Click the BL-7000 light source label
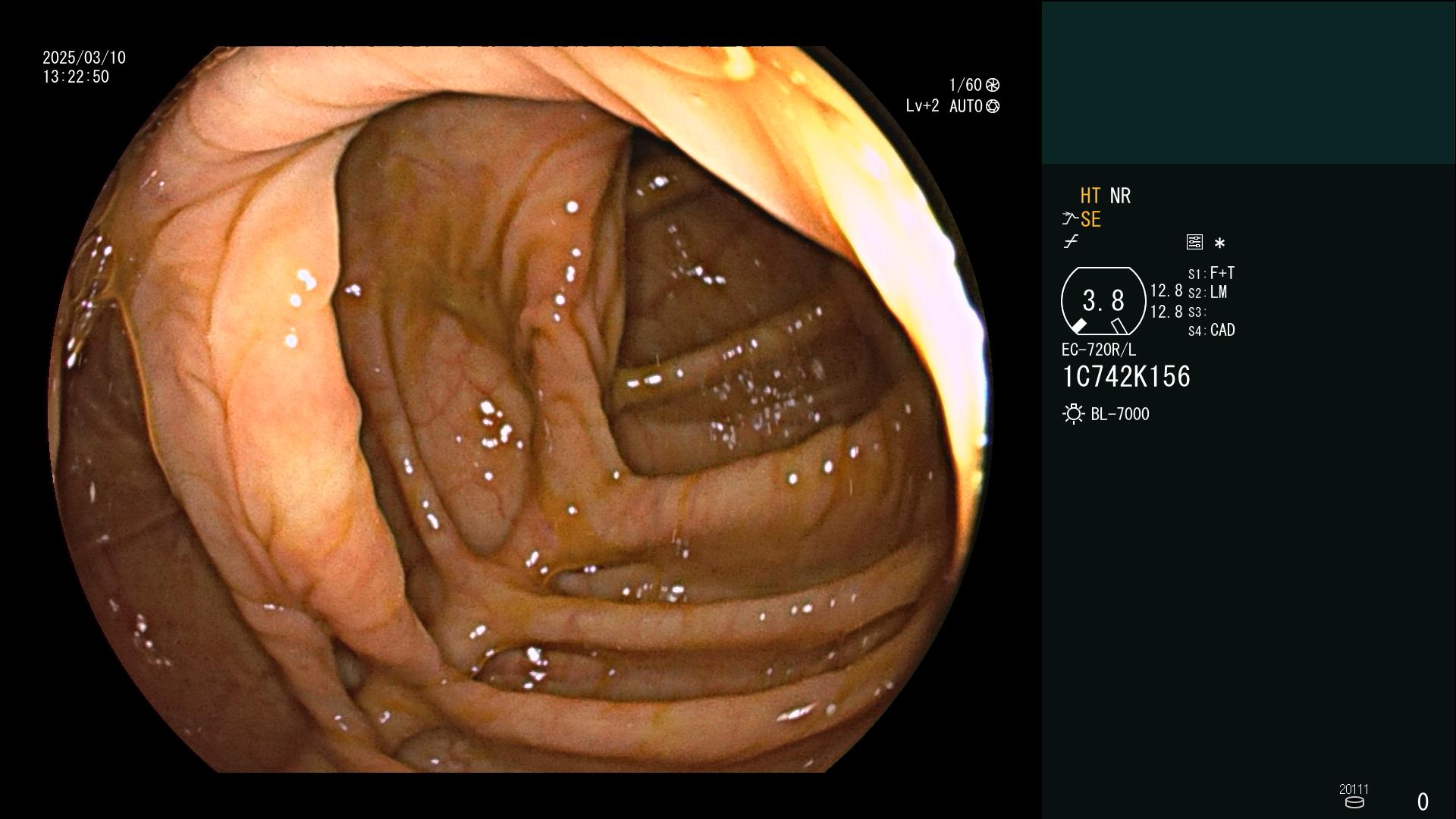This screenshot has width=1456, height=819. [1120, 414]
